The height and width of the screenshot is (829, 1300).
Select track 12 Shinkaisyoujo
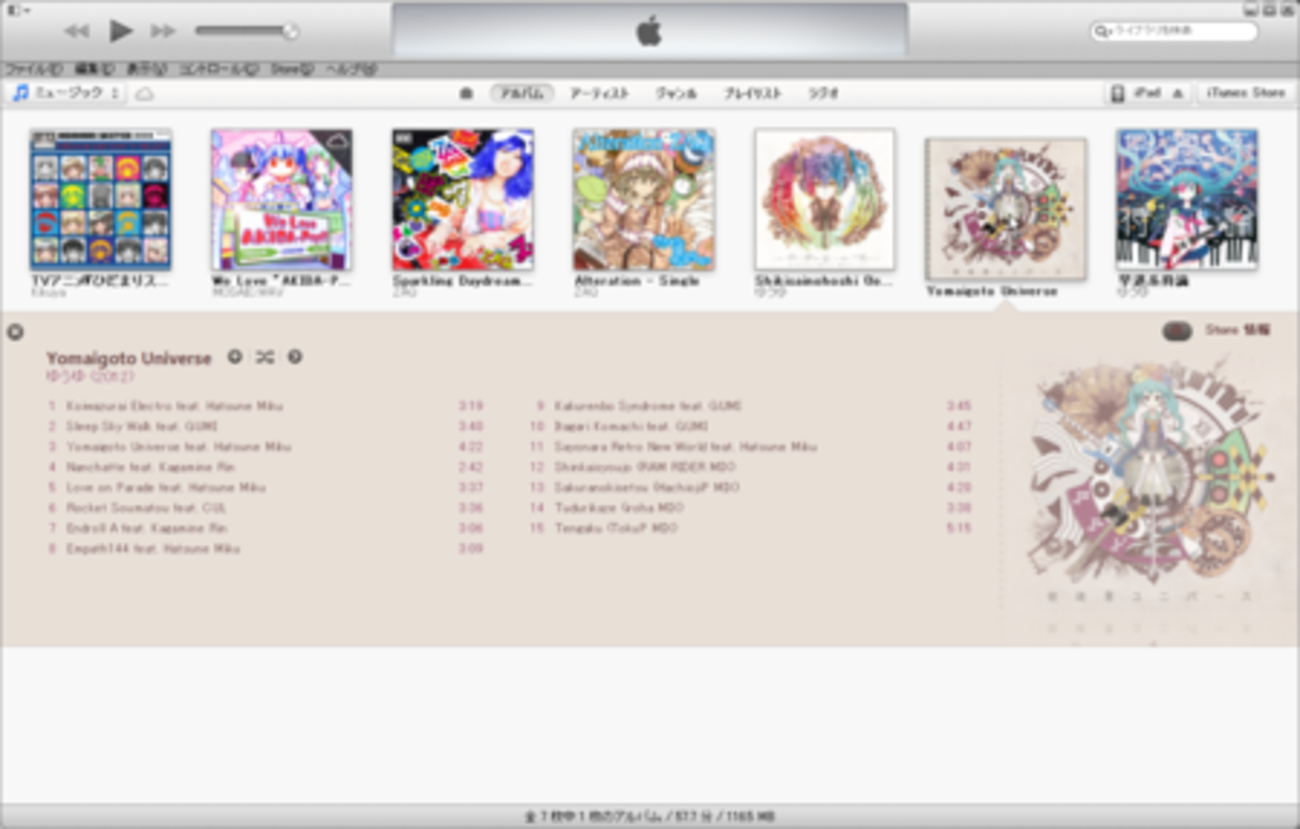(752, 467)
